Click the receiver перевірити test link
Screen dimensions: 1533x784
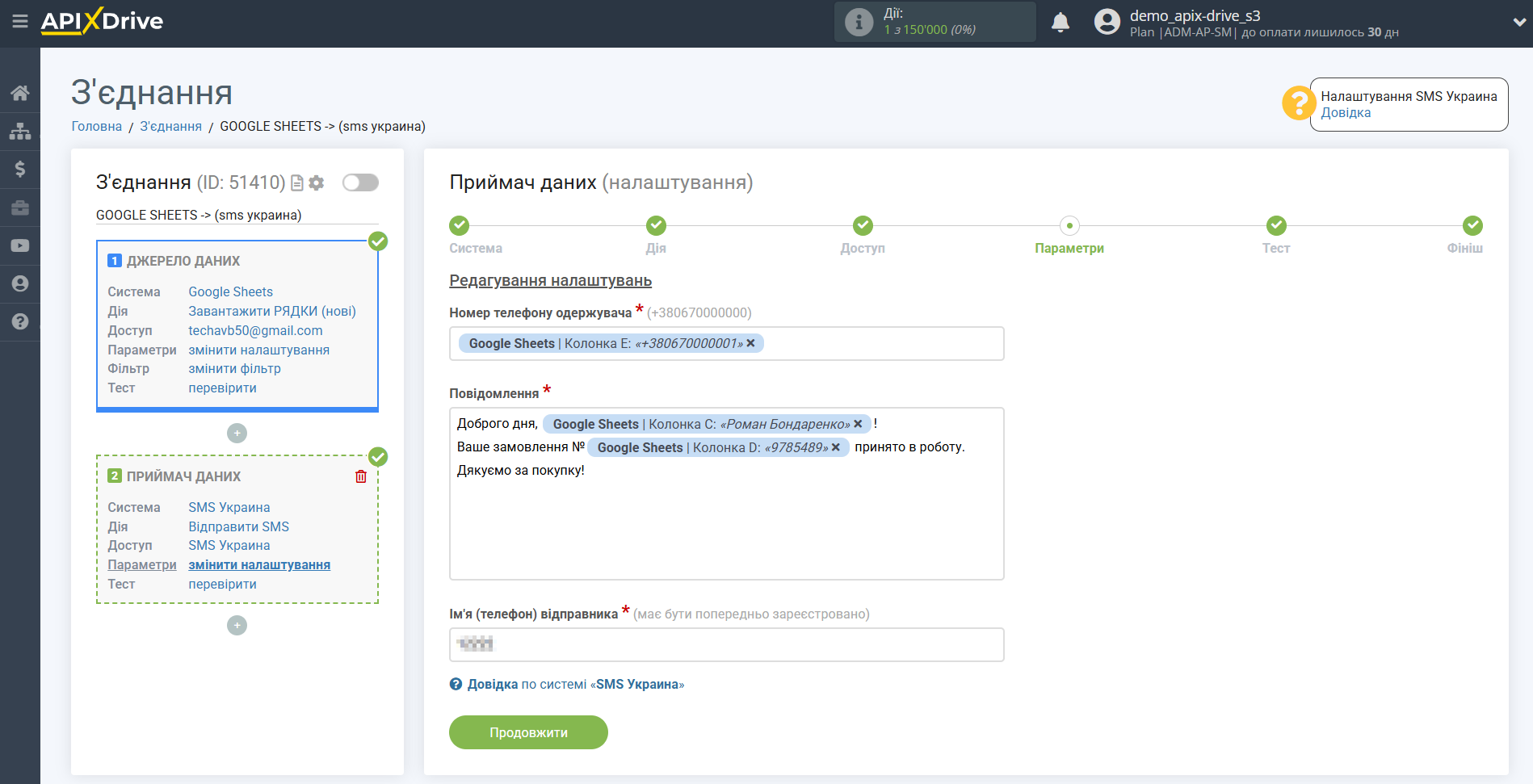(223, 585)
